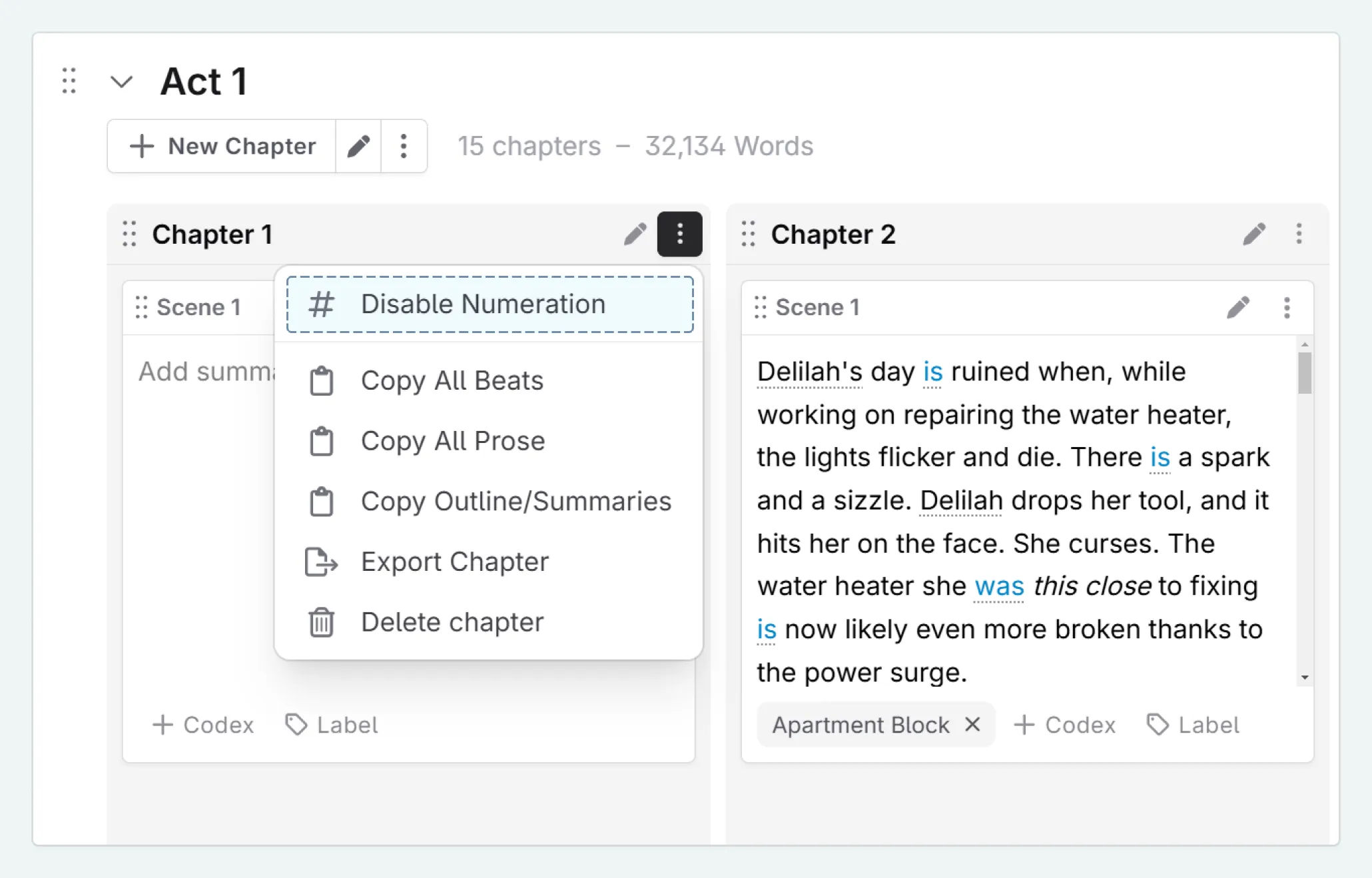Open the pencil edit icon next to New Chapter
This screenshot has width=1372, height=878.
[358, 146]
